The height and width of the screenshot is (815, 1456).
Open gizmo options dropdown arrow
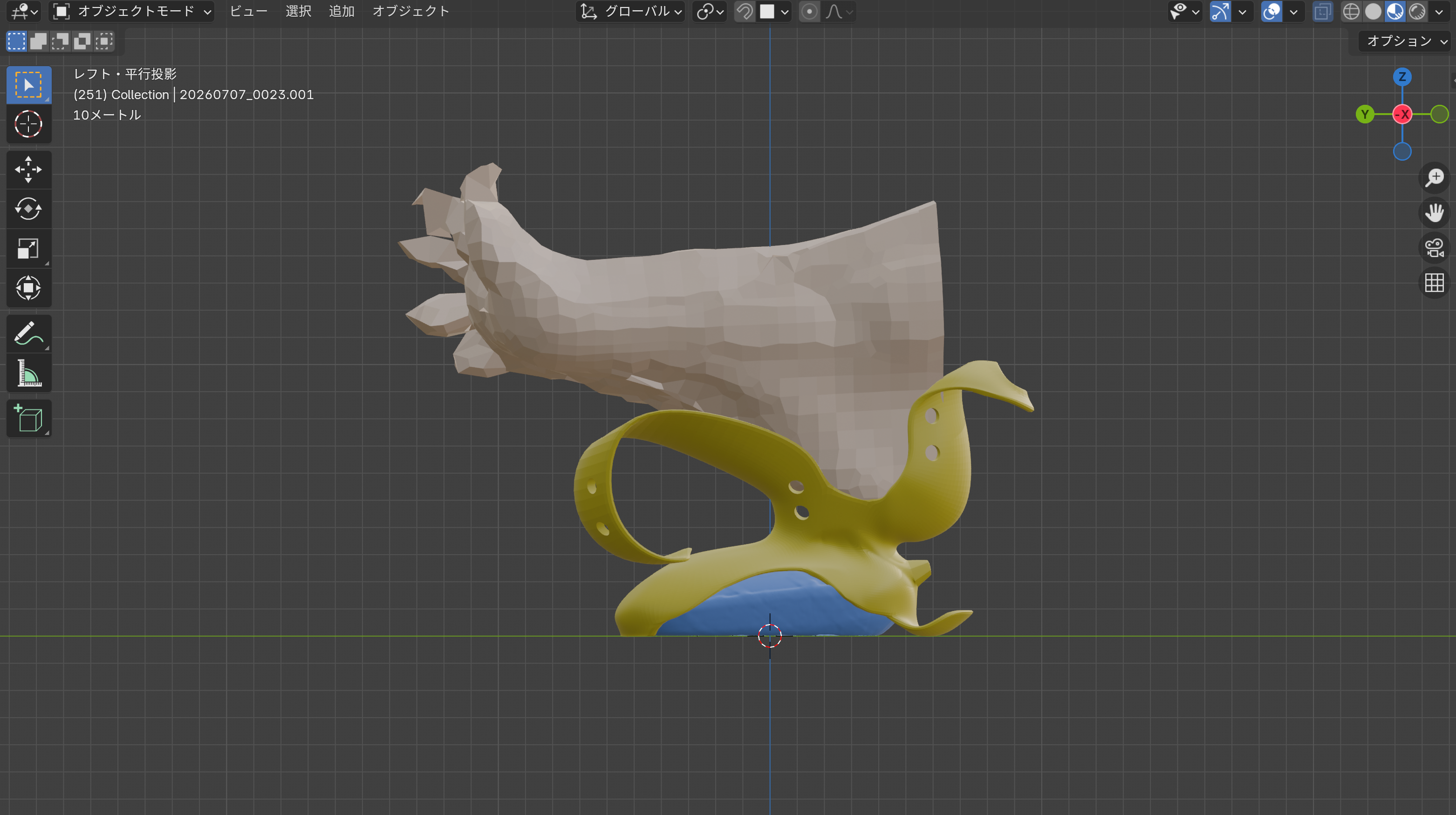click(1242, 11)
